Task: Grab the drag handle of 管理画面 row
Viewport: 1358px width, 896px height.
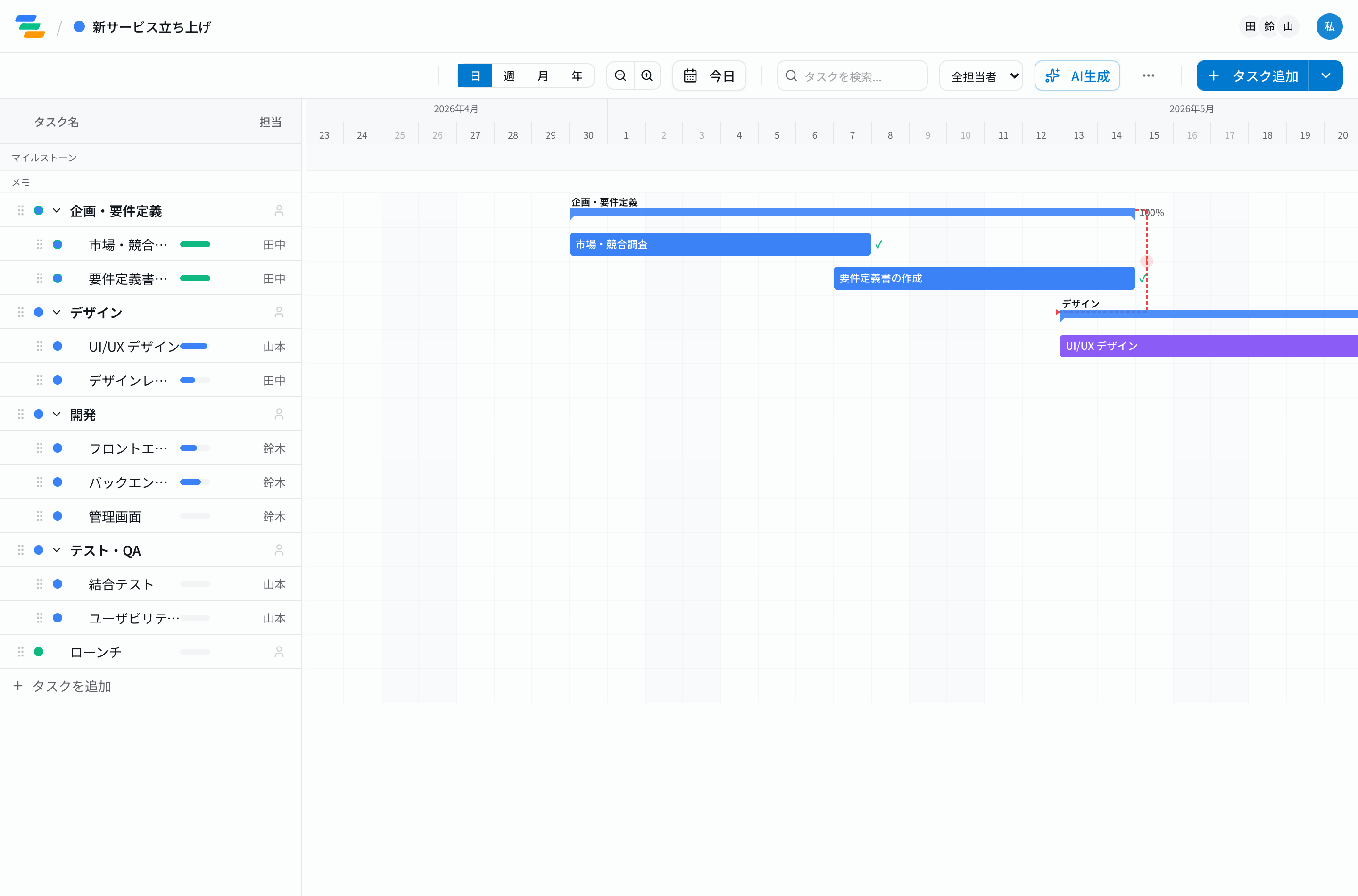Action: coord(40,516)
